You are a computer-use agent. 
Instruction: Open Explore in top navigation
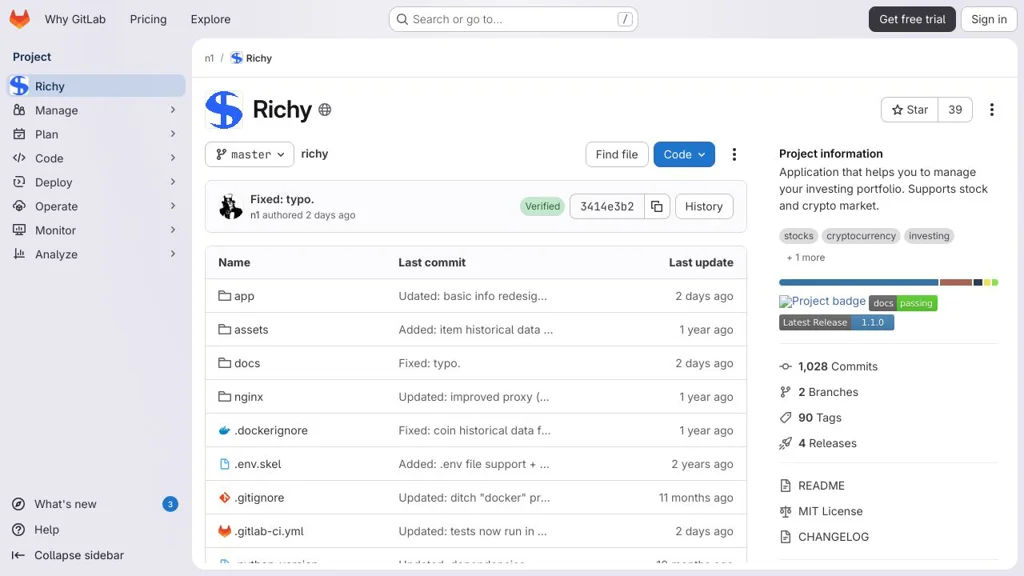210,19
